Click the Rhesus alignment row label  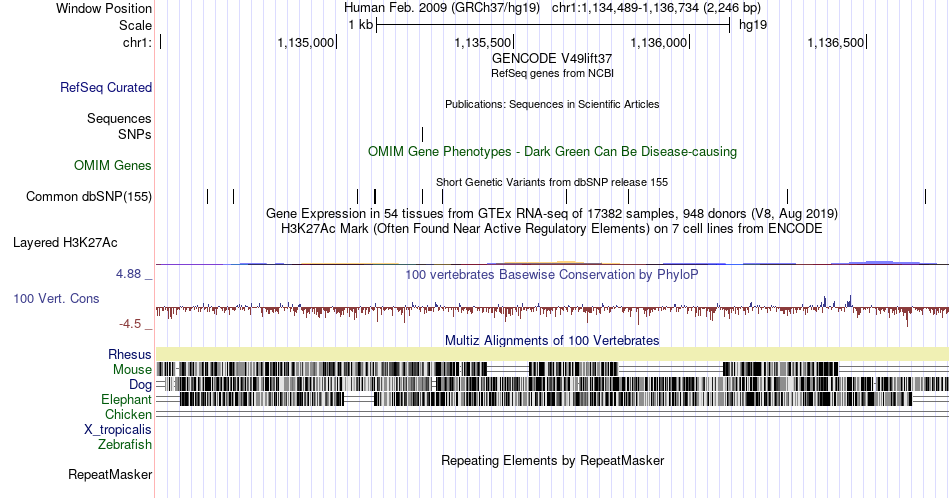point(130,354)
